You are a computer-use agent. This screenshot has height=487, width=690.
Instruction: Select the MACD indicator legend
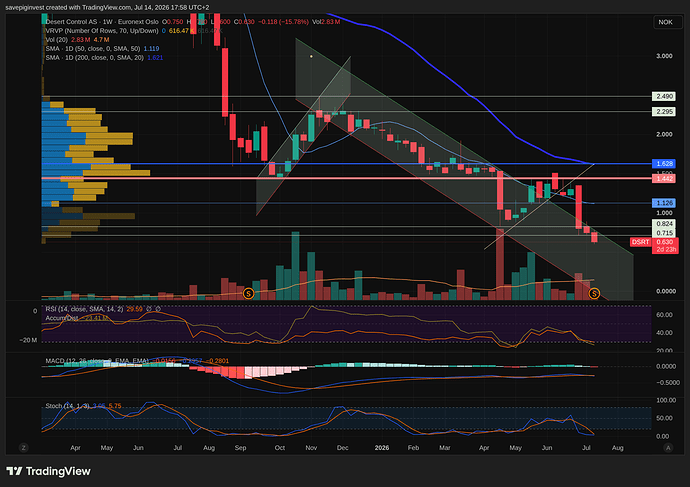point(97,361)
